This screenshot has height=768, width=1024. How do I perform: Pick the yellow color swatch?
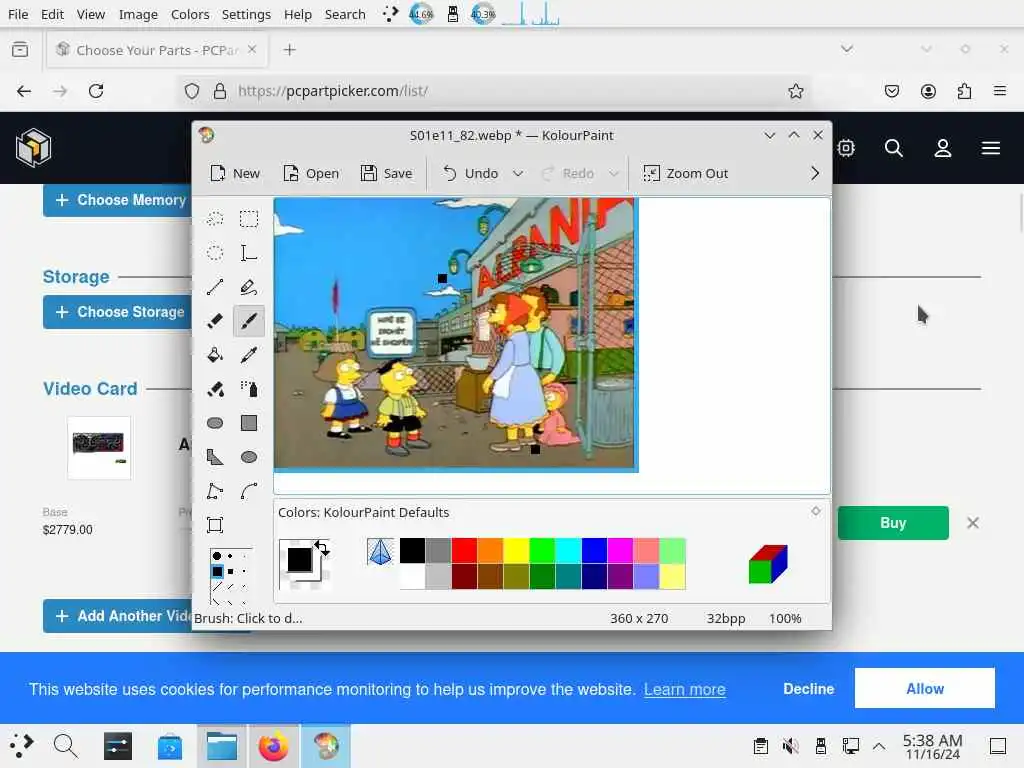516,551
